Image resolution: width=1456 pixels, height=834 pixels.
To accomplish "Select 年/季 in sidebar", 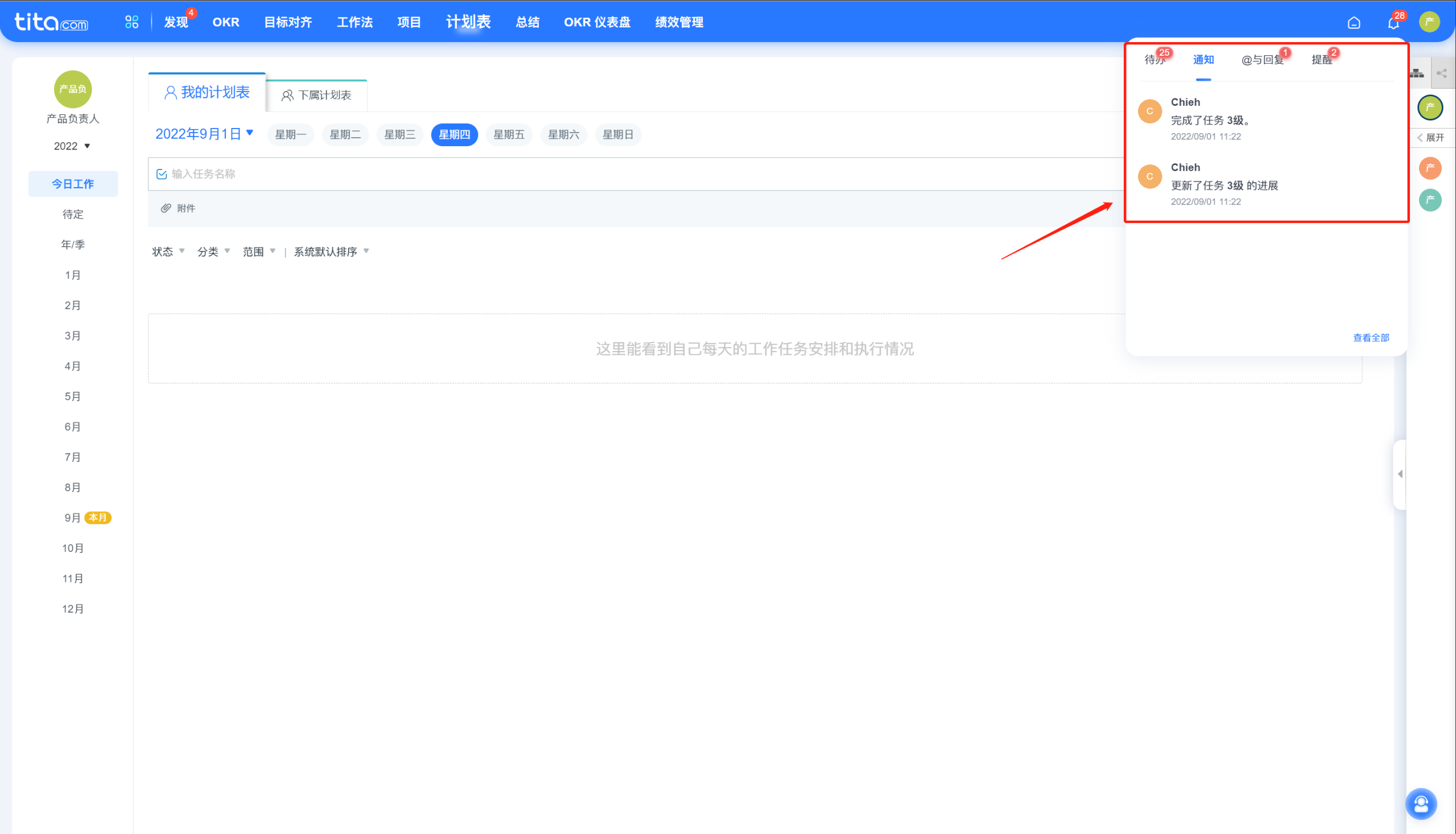I will tap(73, 245).
